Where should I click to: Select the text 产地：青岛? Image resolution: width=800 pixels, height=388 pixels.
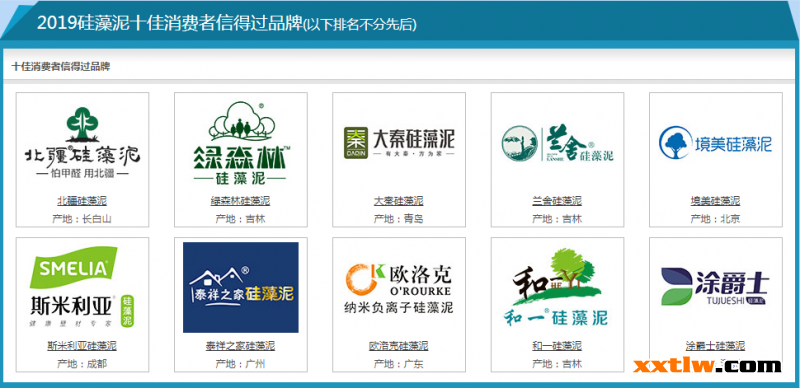pyautogui.click(x=399, y=219)
